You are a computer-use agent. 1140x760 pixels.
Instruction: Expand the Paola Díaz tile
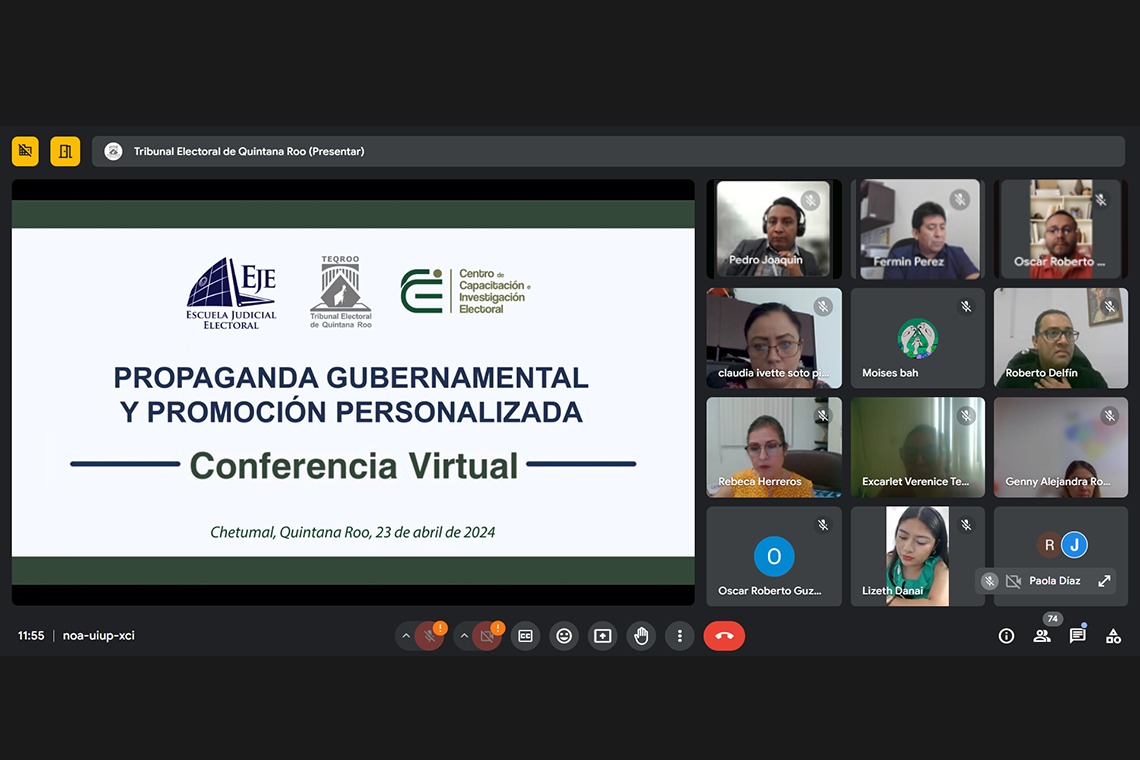pos(1104,581)
